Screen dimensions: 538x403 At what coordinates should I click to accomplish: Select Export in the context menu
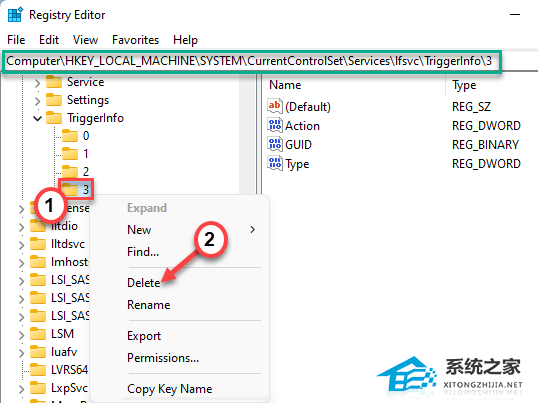[x=144, y=336]
